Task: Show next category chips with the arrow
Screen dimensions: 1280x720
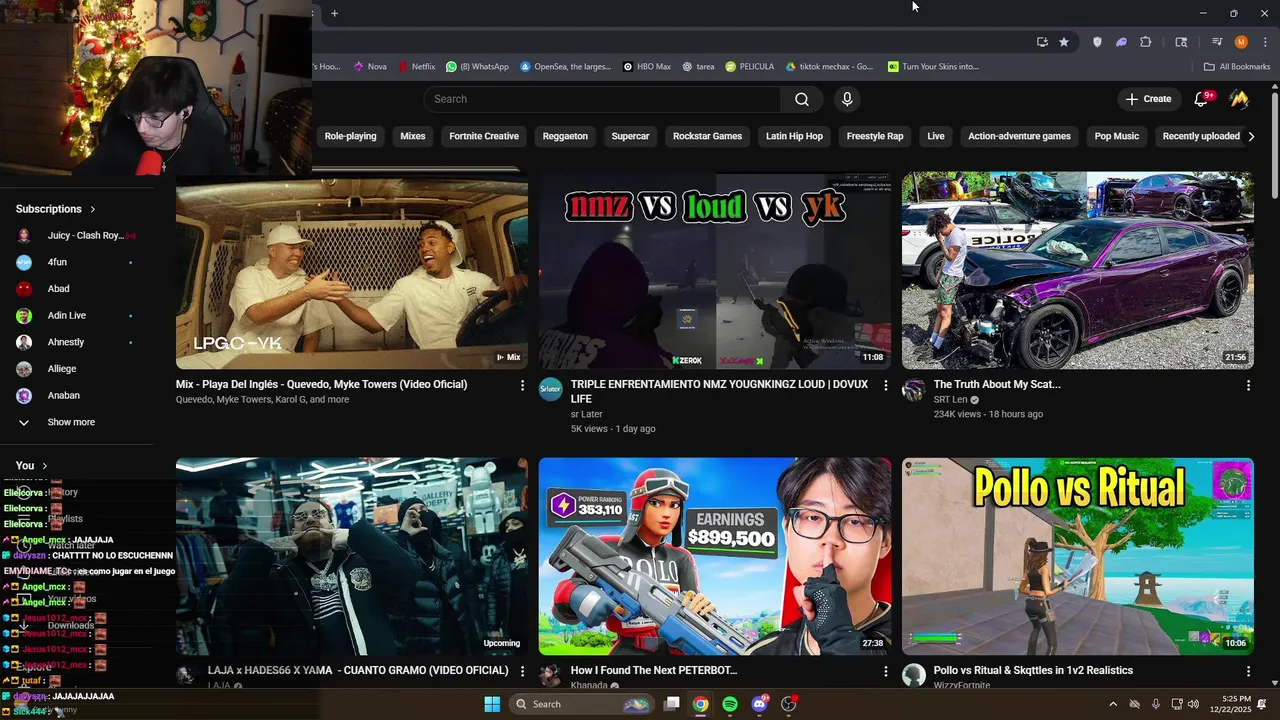Action: pos(1251,136)
